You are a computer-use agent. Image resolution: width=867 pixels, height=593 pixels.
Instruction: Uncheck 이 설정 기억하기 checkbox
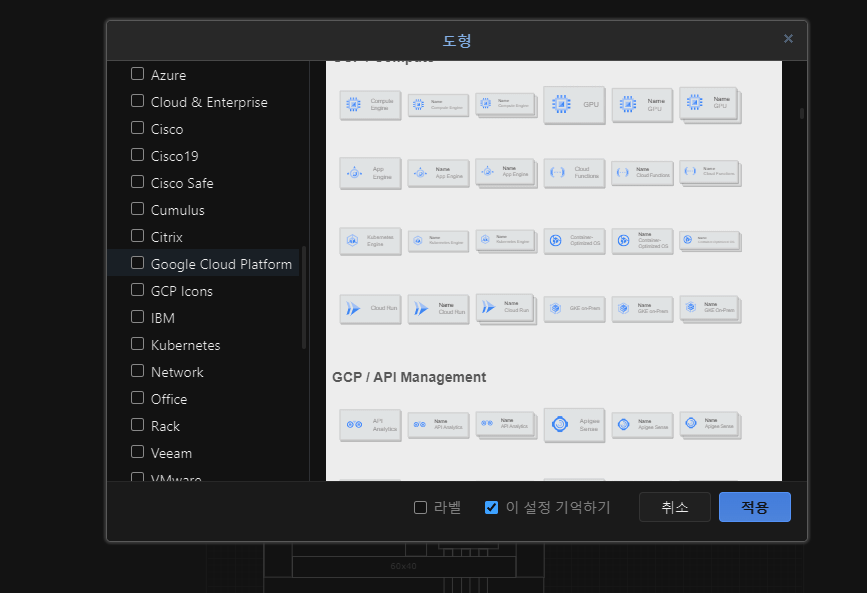pyautogui.click(x=491, y=507)
